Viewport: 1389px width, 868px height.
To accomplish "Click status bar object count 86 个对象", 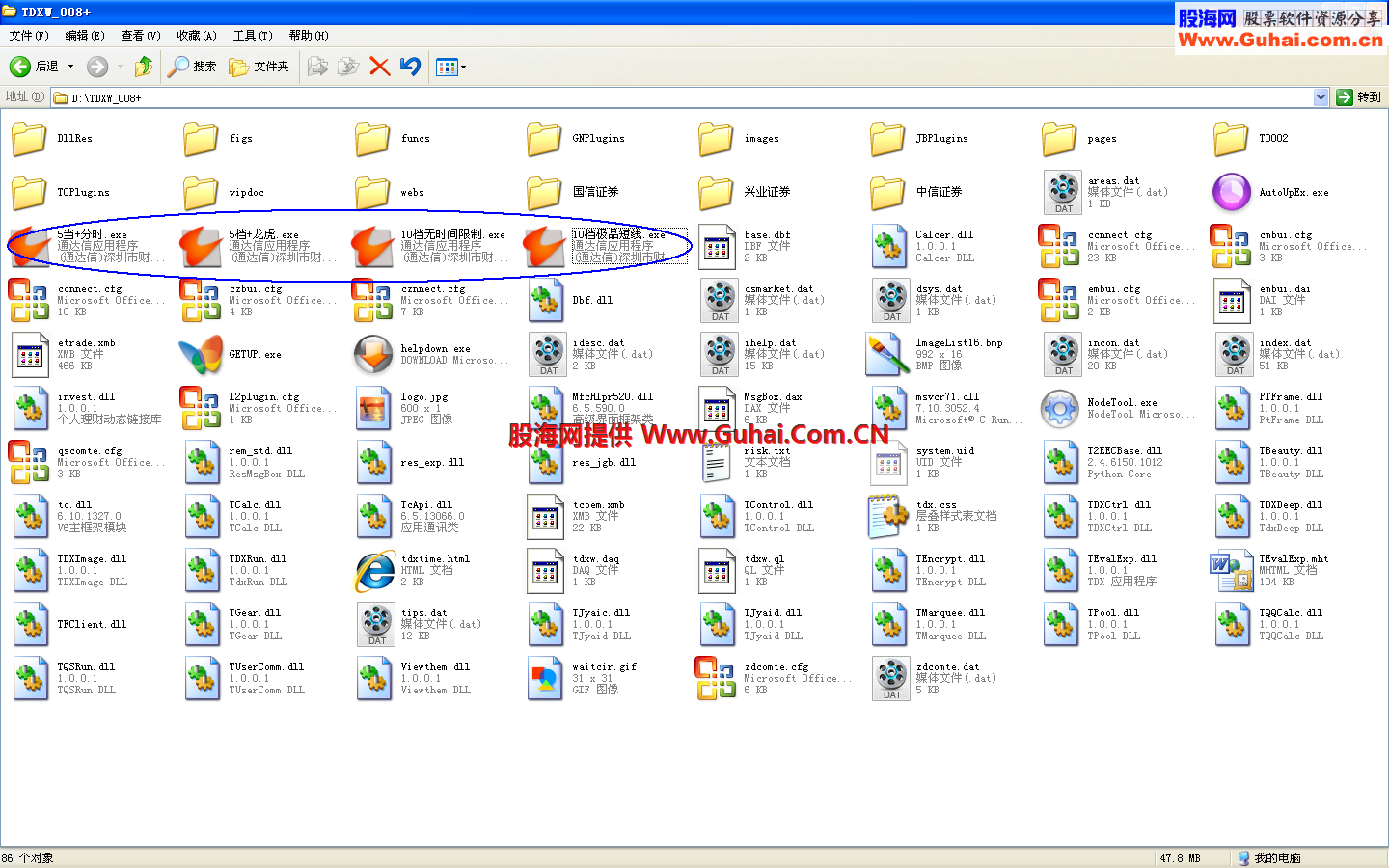I will (27, 858).
